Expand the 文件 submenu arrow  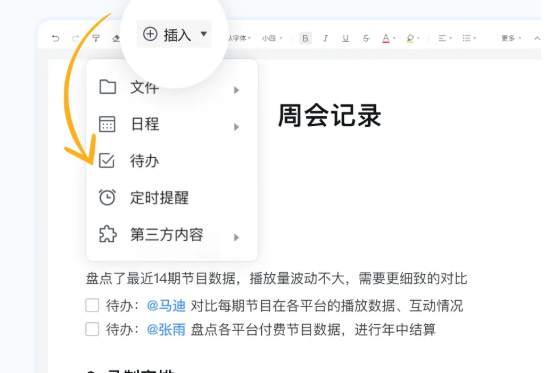click(x=236, y=90)
